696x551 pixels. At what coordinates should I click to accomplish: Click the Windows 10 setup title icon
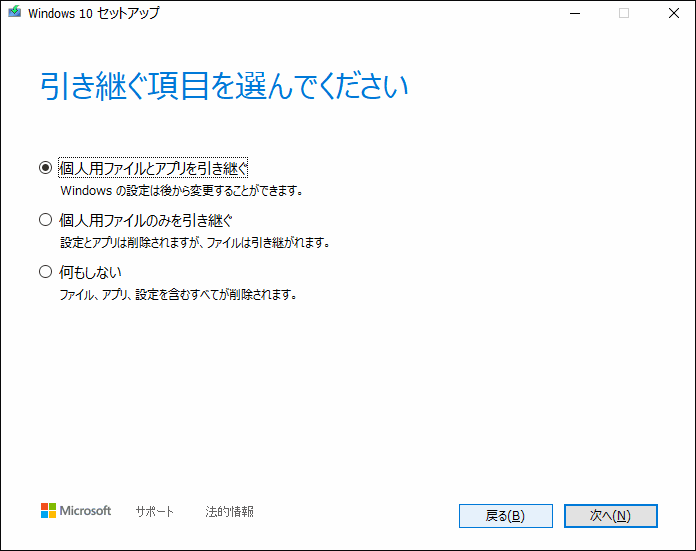tap(14, 12)
